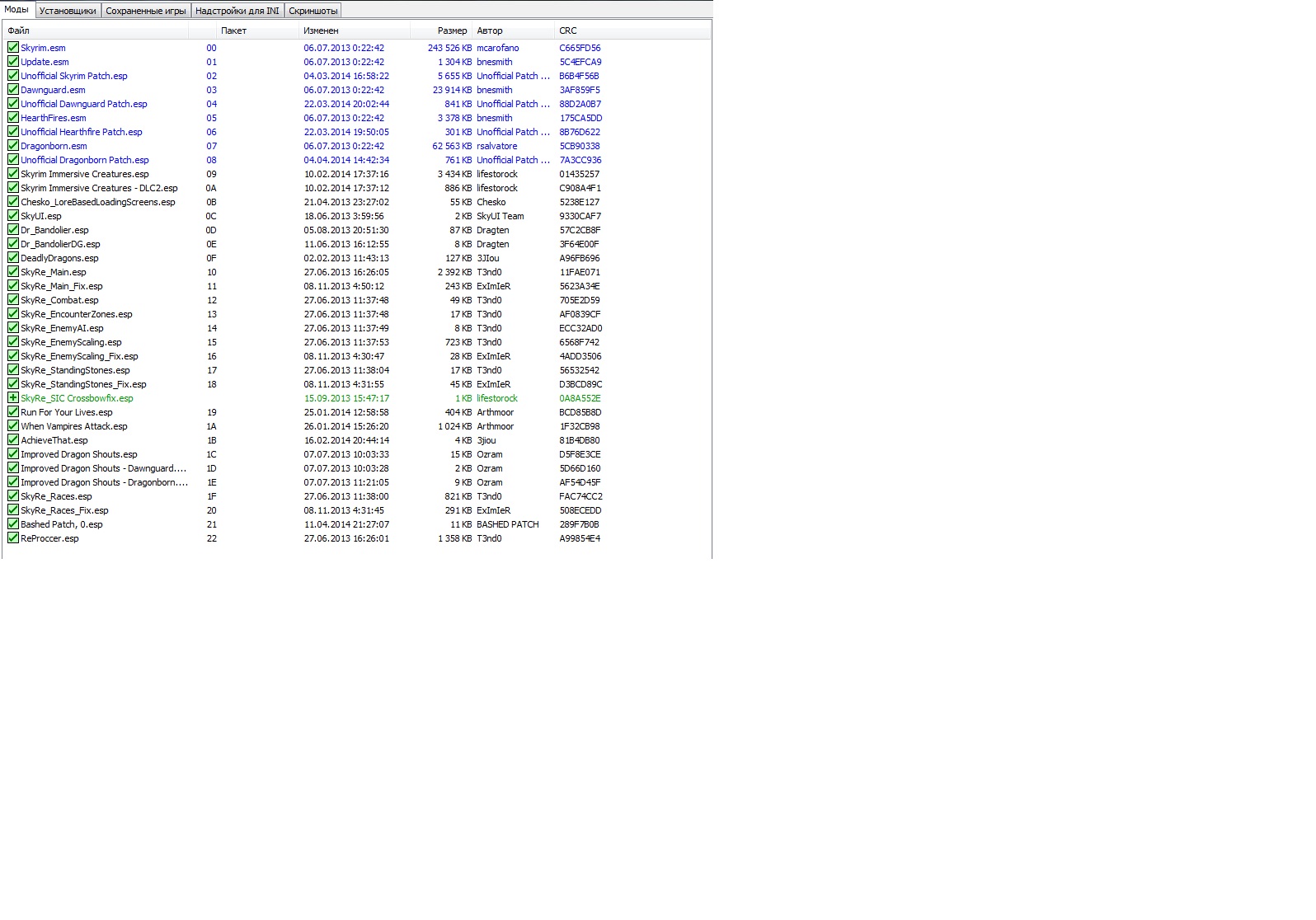Select the DeadlyDragons.esp file name

point(59,258)
